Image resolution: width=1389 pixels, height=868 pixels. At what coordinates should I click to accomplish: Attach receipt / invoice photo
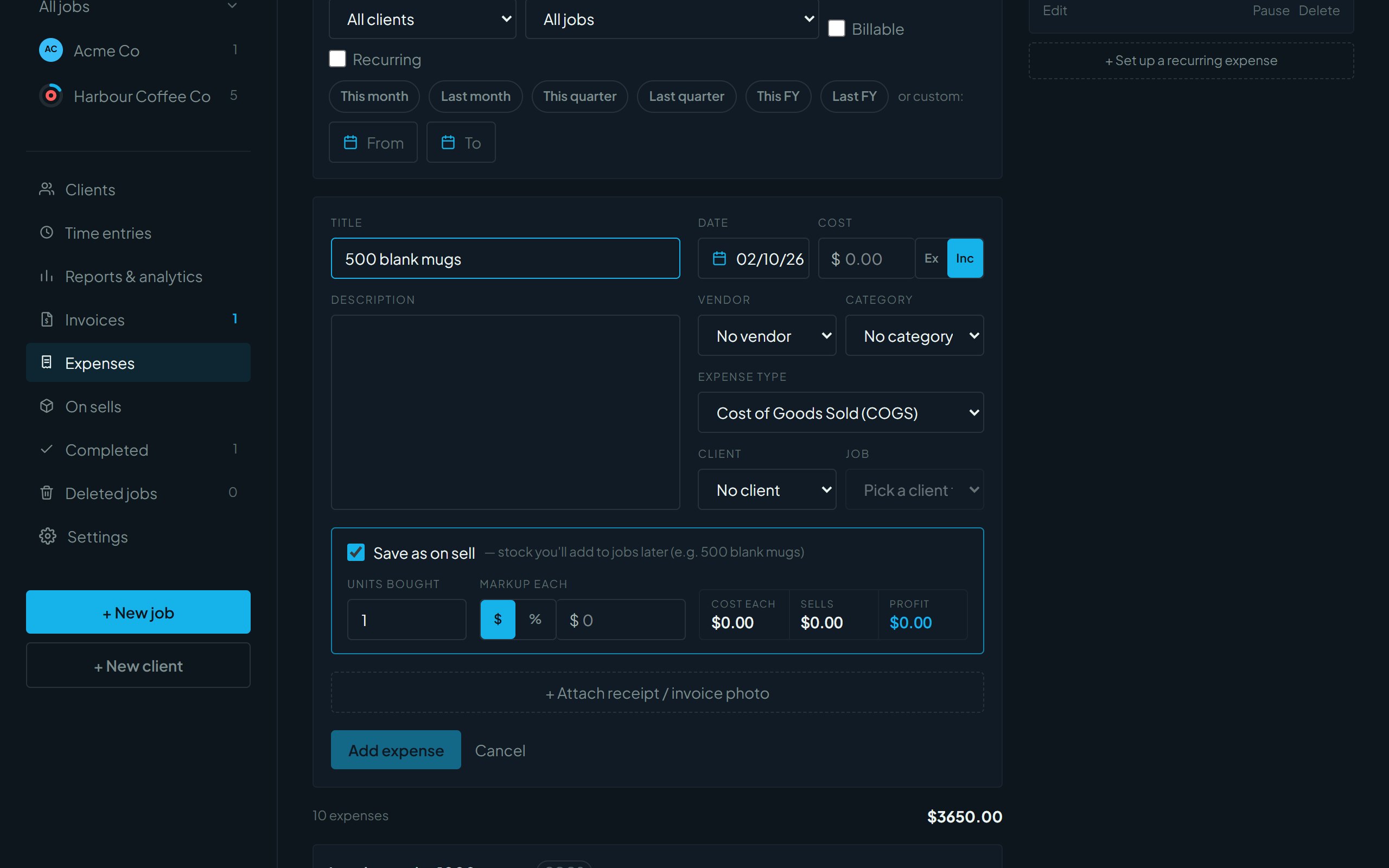click(657, 693)
